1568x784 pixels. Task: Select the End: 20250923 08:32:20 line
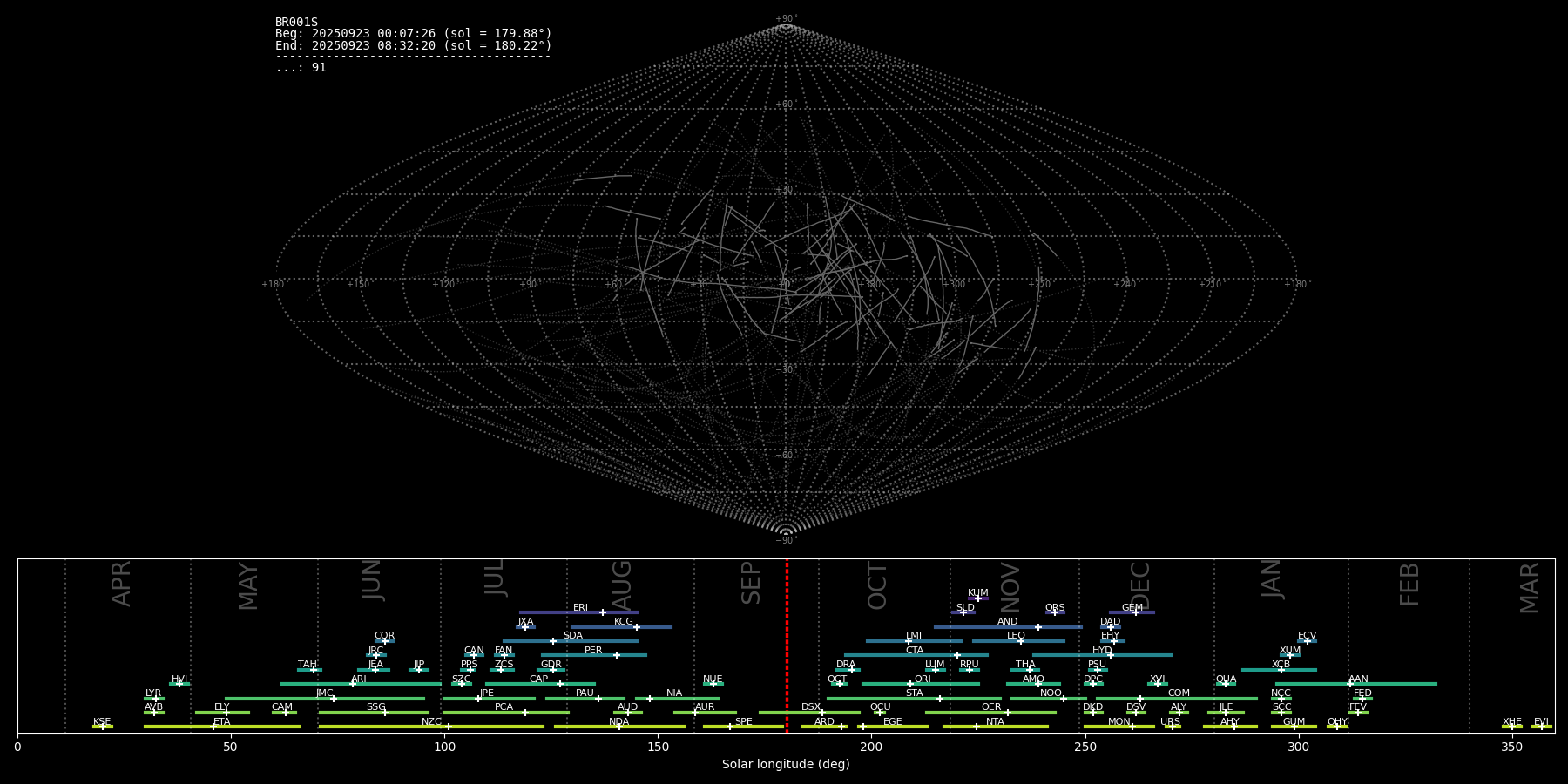(413, 45)
